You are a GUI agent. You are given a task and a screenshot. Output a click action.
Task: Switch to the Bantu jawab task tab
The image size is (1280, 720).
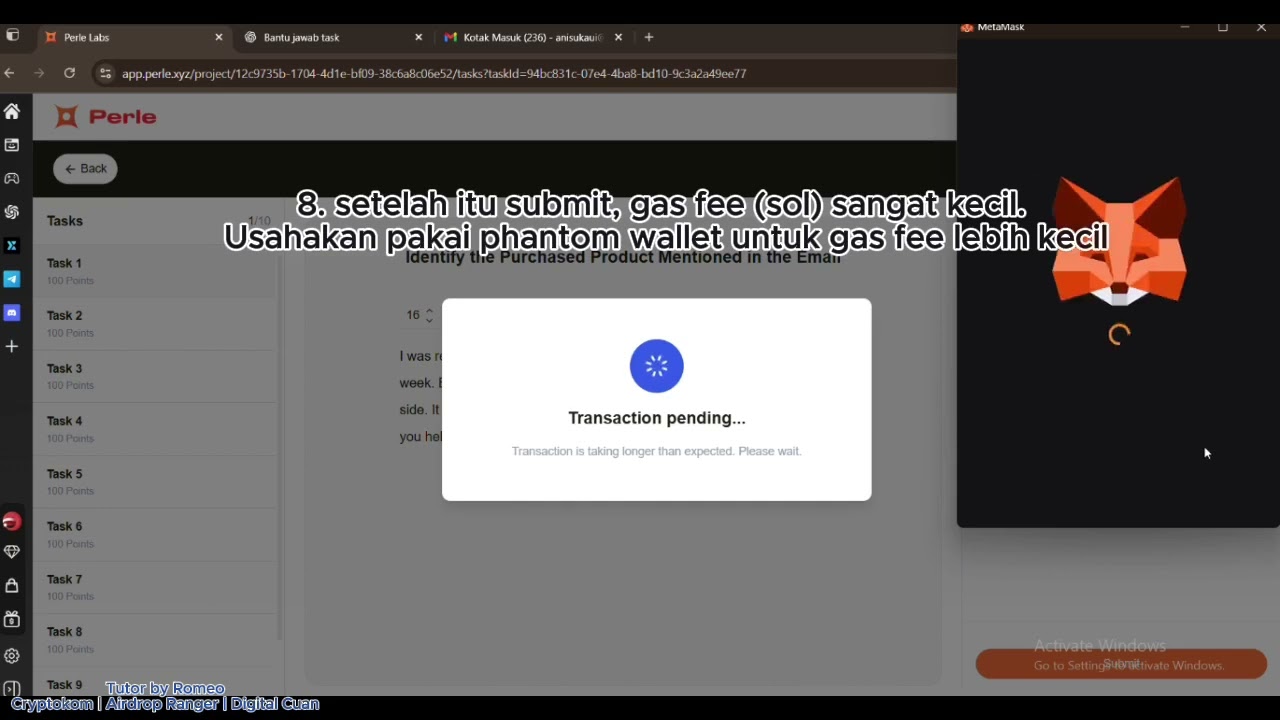coord(332,37)
